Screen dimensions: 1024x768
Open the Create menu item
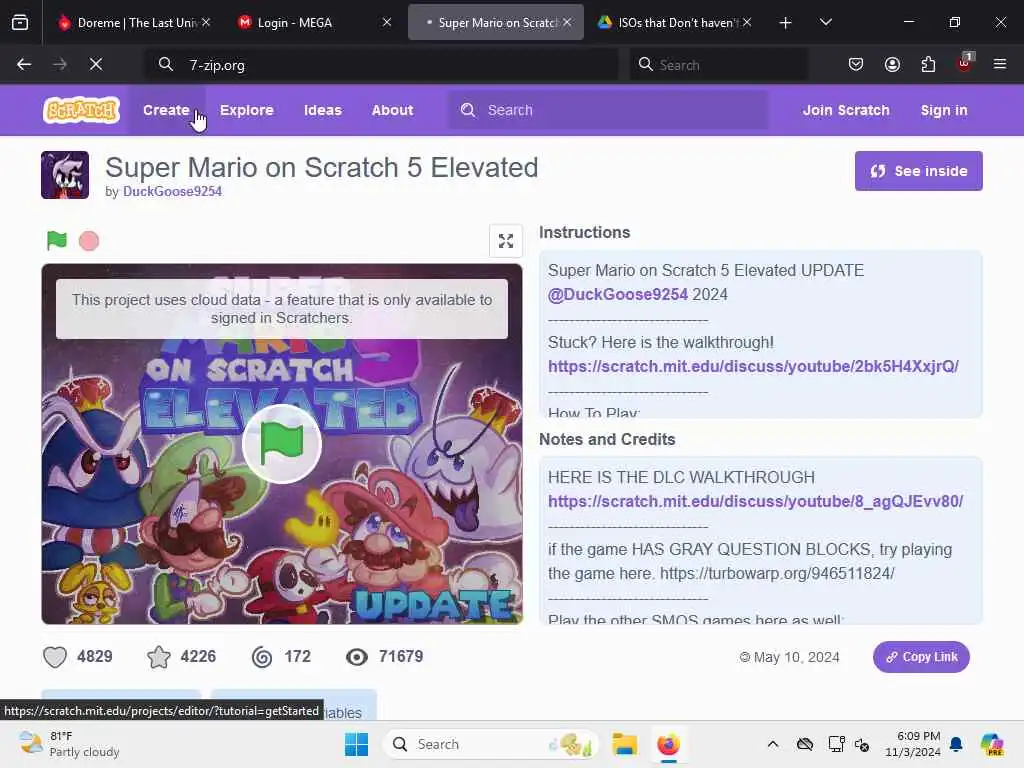tap(166, 110)
